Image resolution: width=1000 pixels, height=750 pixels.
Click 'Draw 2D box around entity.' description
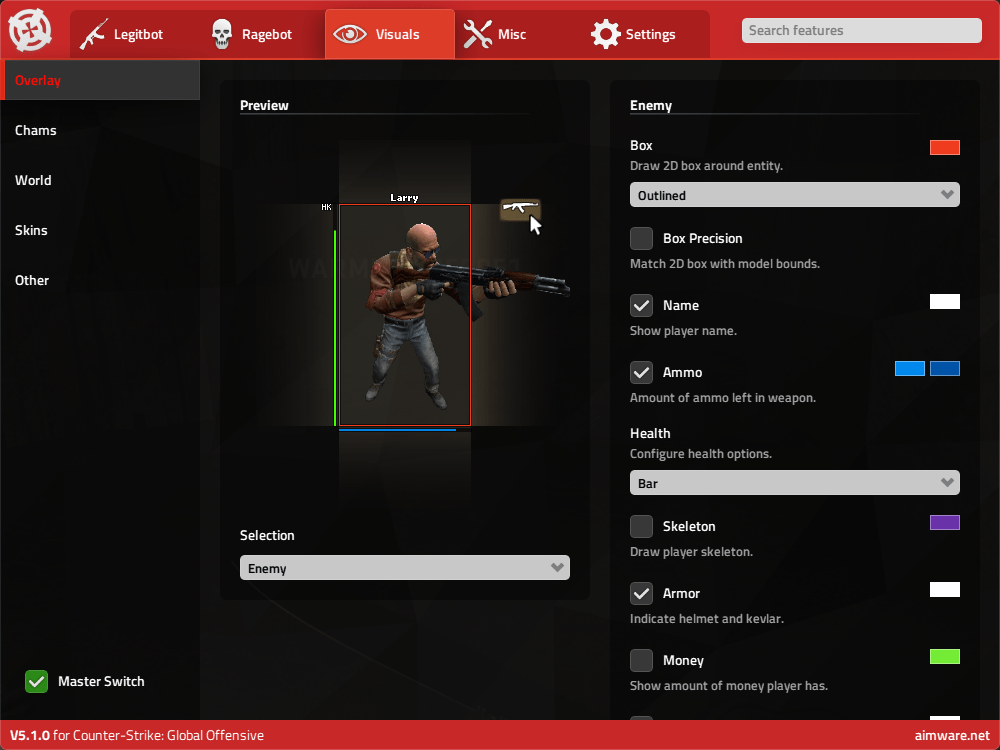point(706,166)
